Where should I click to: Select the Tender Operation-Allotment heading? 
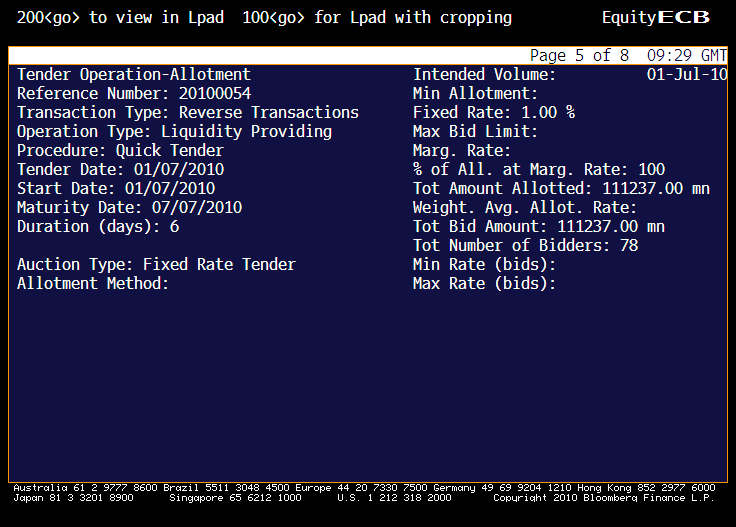tap(134, 75)
